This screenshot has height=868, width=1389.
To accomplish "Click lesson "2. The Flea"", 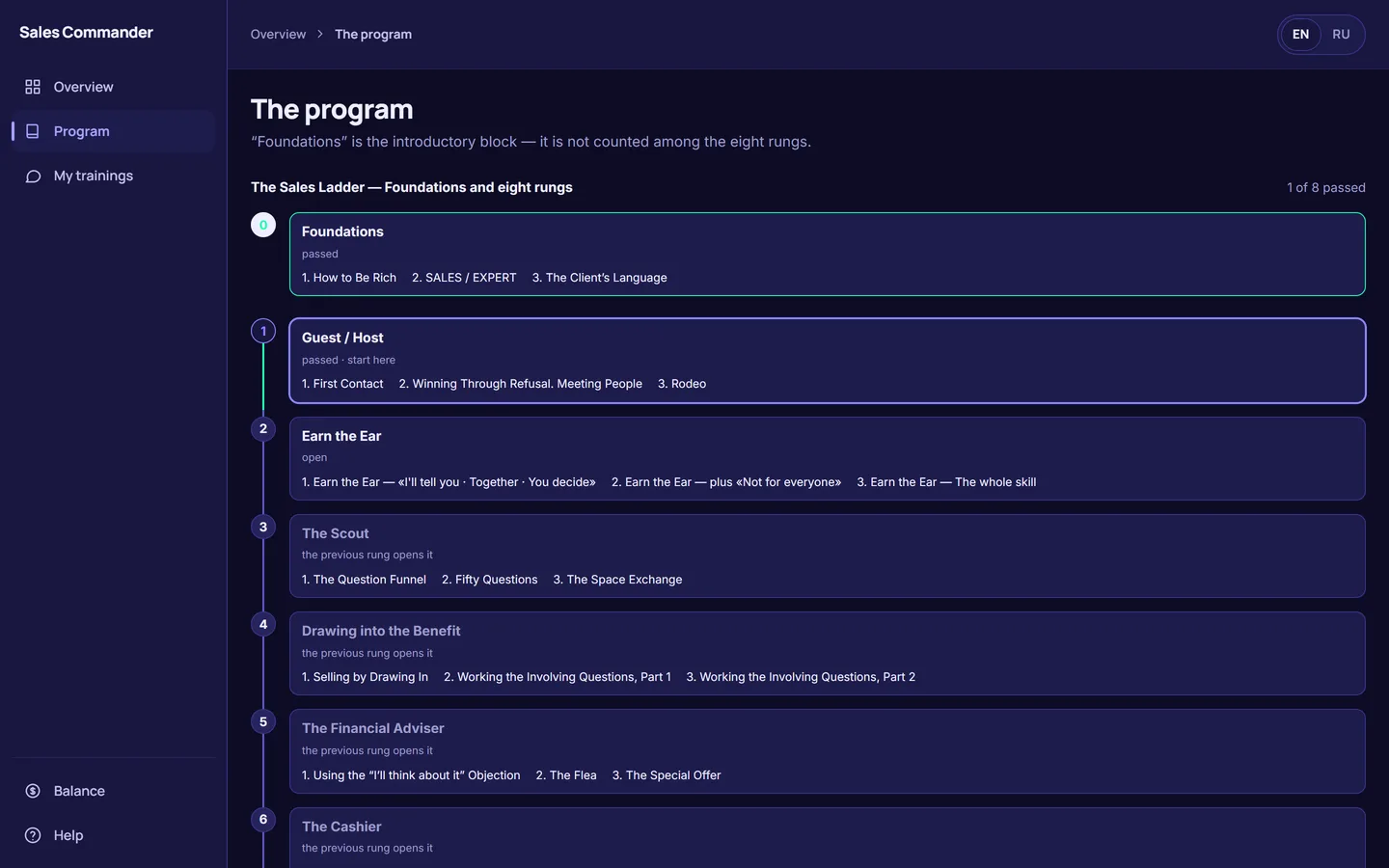I will pyautogui.click(x=566, y=775).
